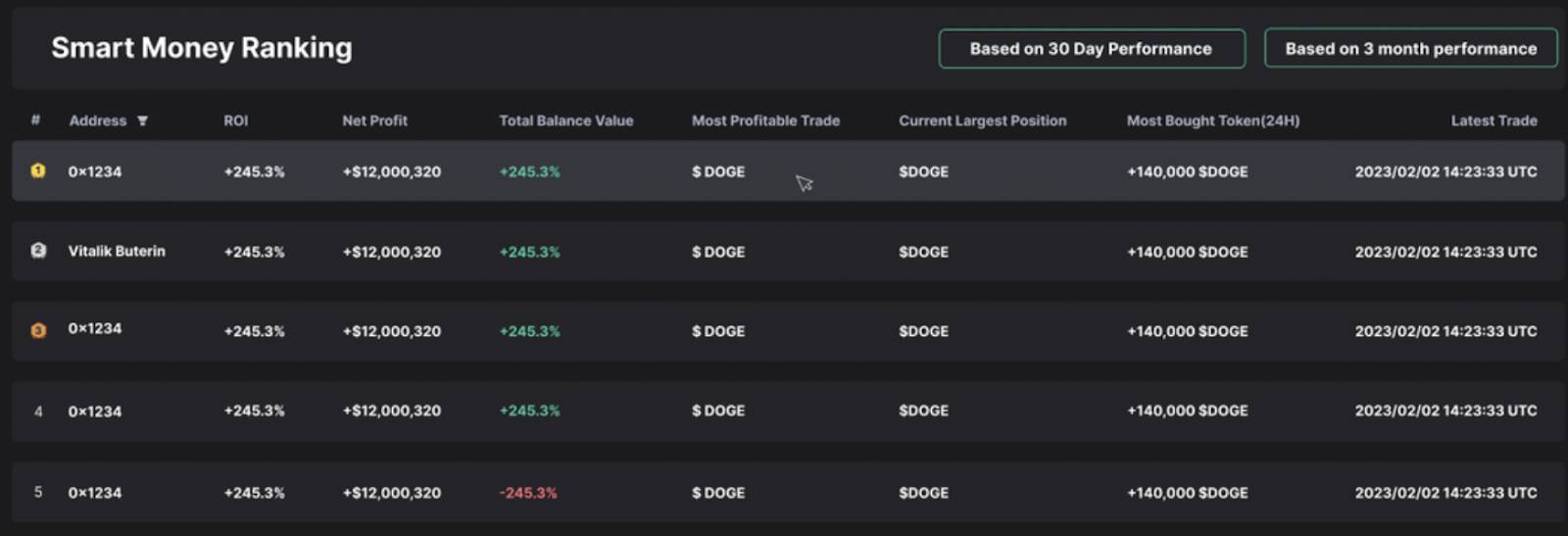Click the Most Profitable Trade column header
Screen dimensions: 1568x536
click(765, 121)
